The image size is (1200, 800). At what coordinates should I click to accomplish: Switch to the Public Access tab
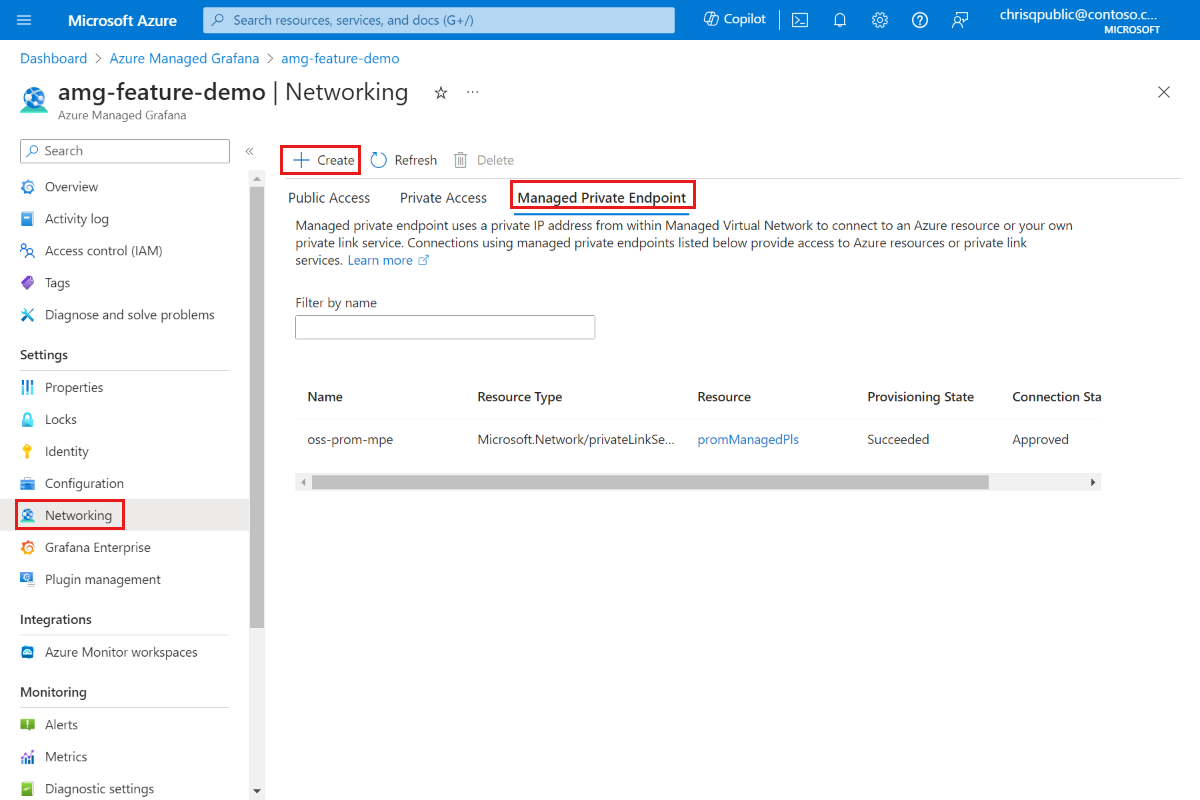328,197
